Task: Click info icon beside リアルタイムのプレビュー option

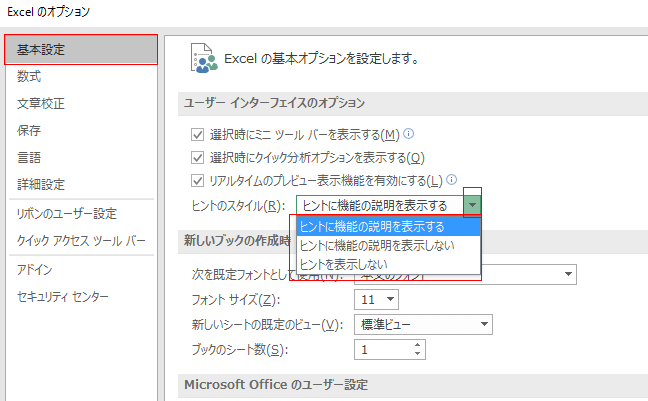Action: 452,179
